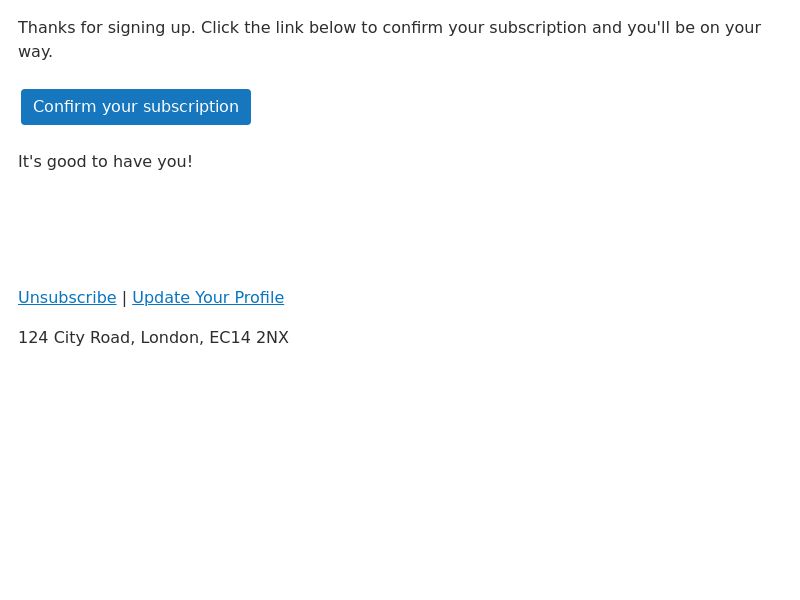This screenshot has width=800, height=600.
Task: Open the Unsubscribe link
Action: click(x=67, y=297)
